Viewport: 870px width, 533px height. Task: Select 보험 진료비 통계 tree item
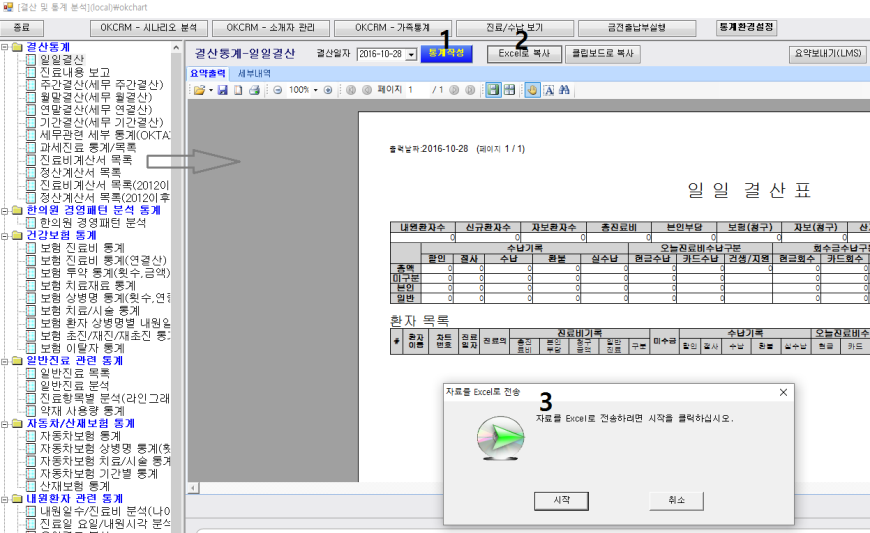click(82, 247)
